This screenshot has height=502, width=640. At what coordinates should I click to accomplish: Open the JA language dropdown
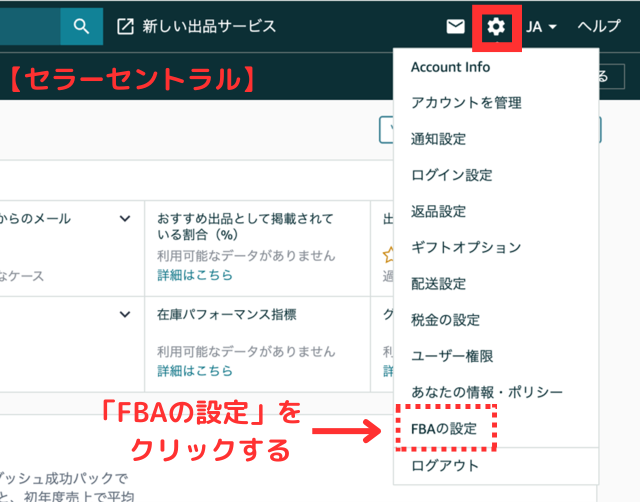point(541,27)
